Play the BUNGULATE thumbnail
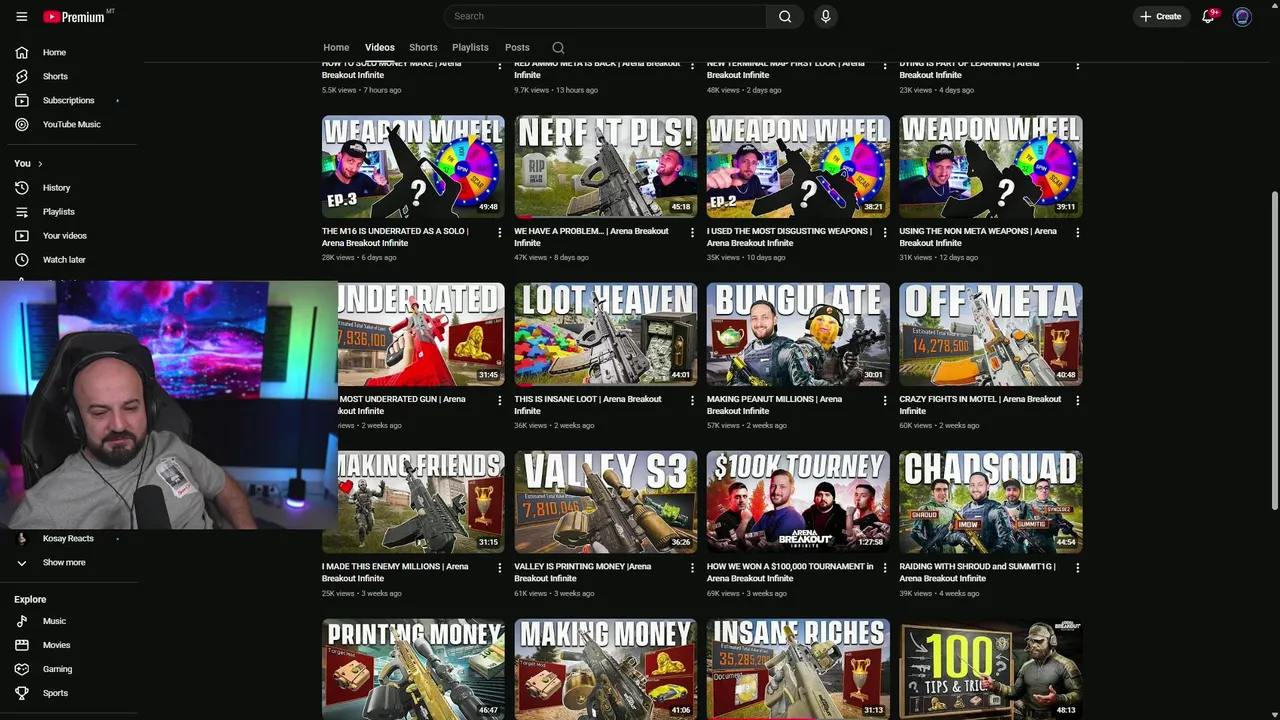1280x720 pixels. 798,334
